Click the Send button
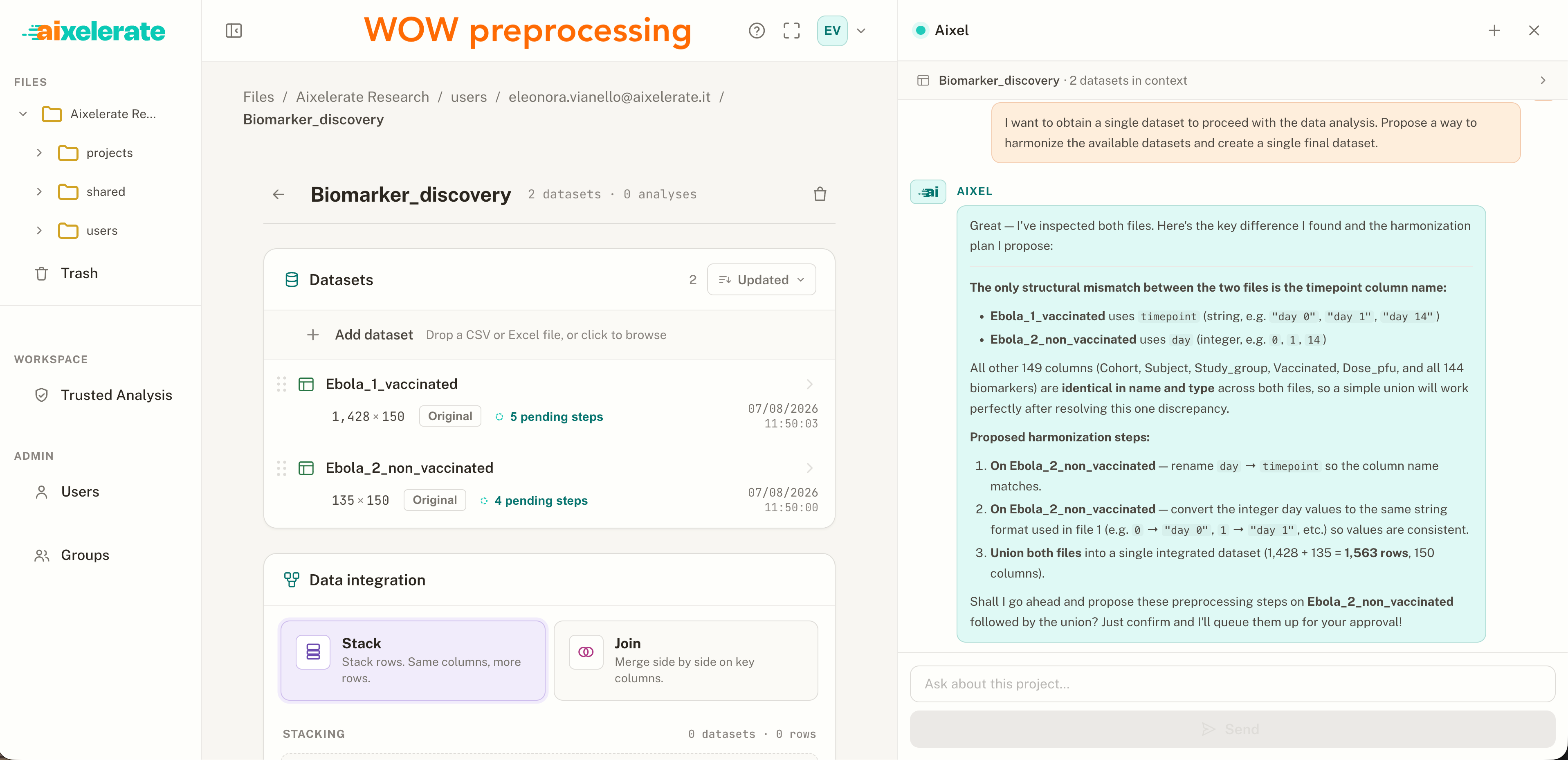1568x760 pixels. point(1233,729)
